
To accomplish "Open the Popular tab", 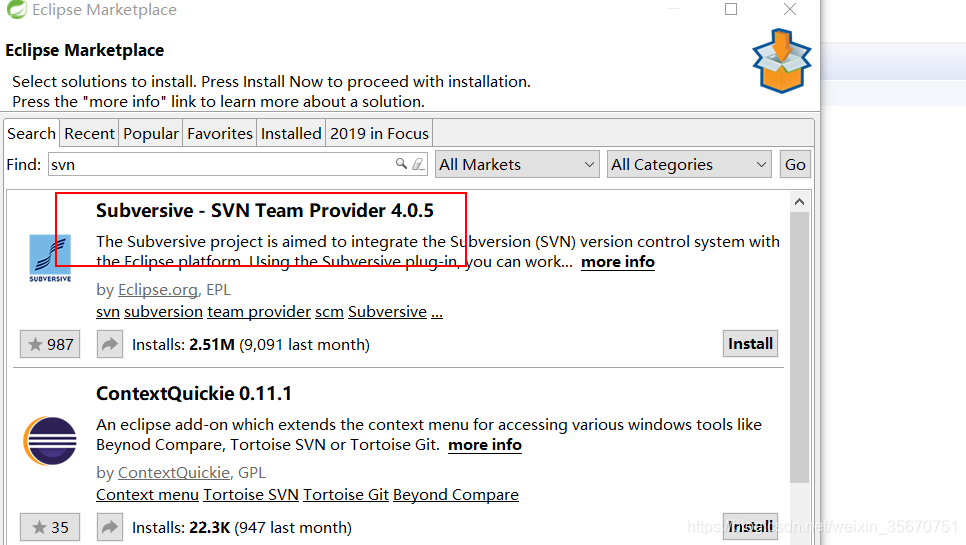I will 150,134.
